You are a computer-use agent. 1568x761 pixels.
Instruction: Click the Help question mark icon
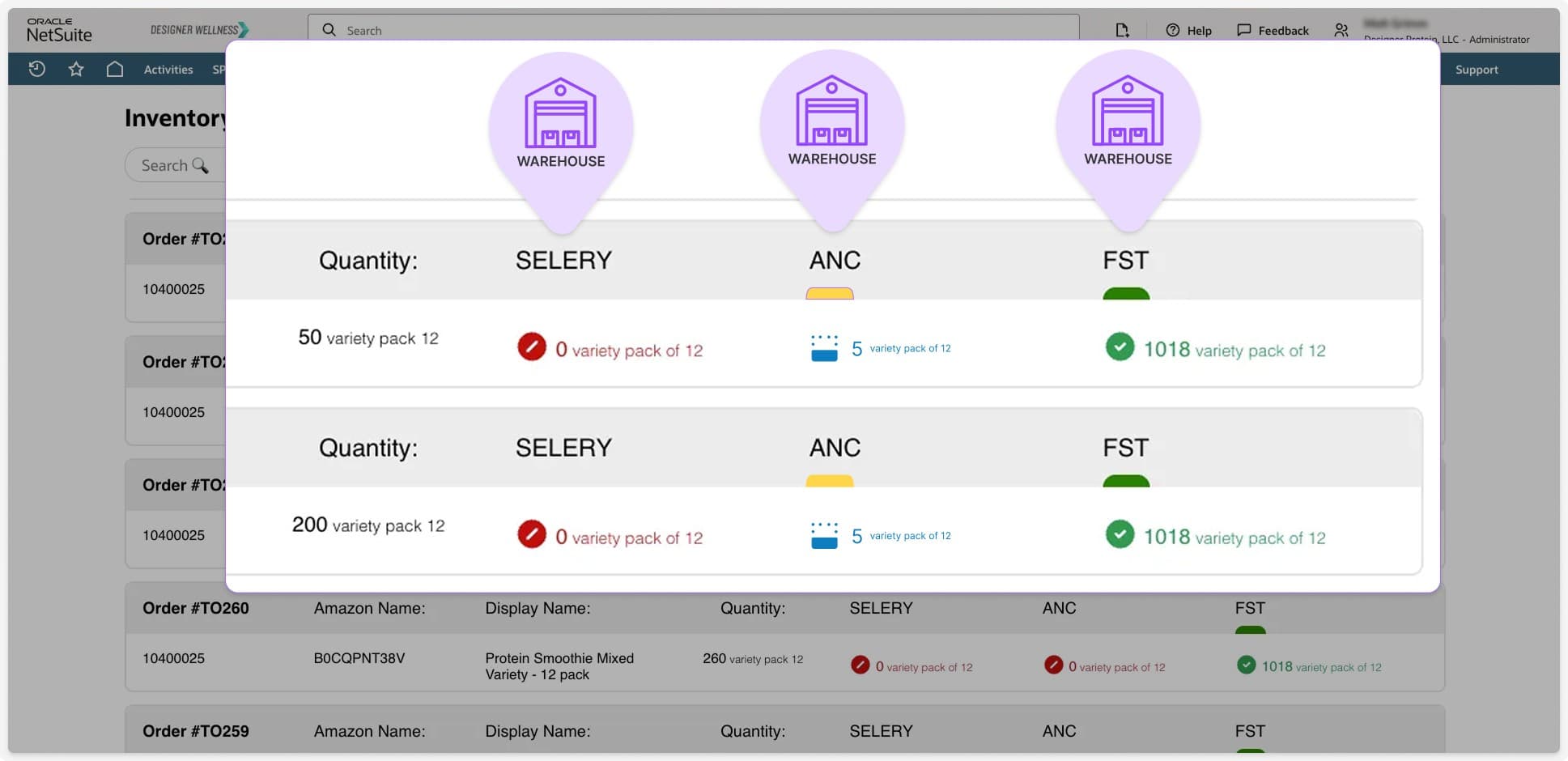1174,30
